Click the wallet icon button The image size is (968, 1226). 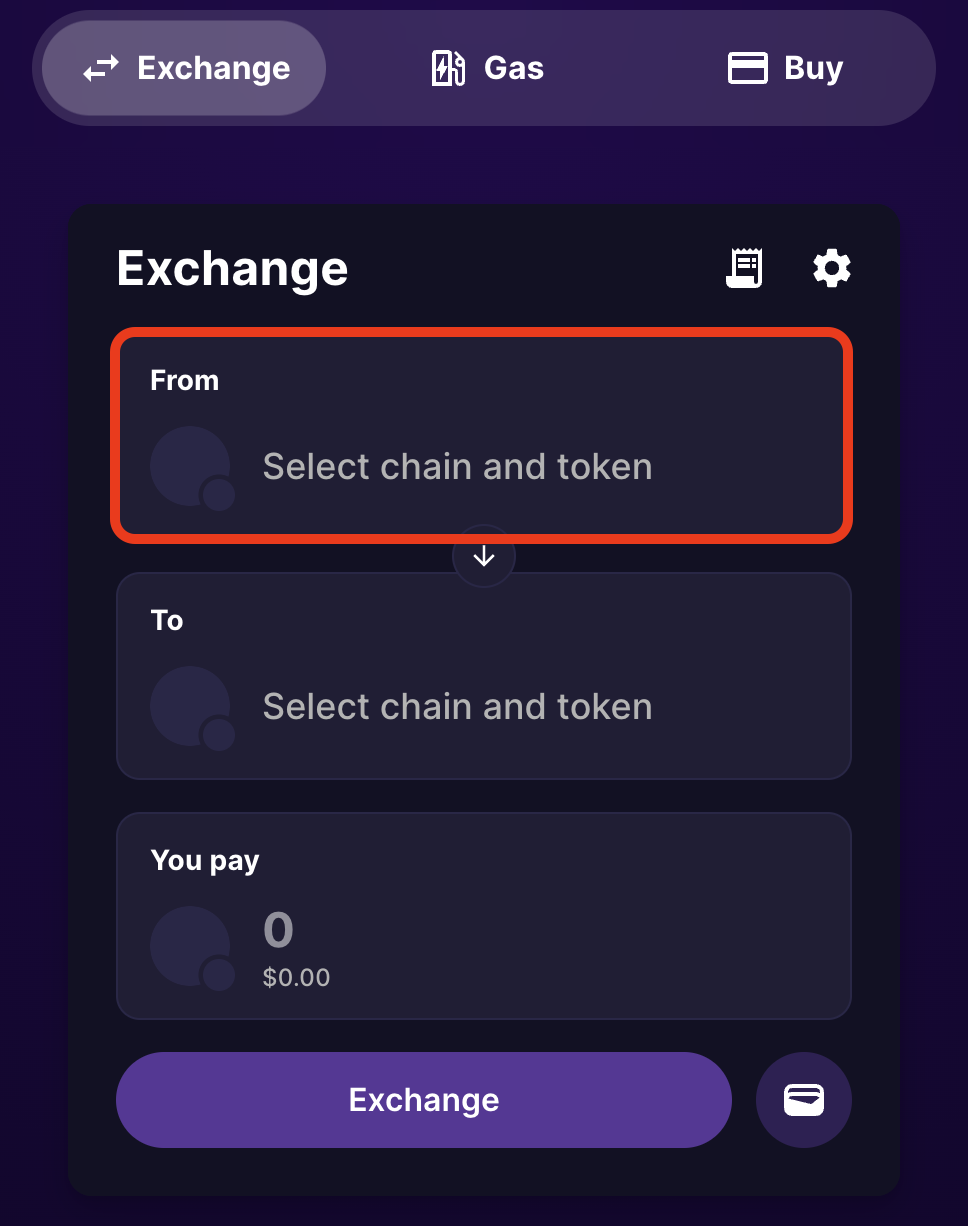pyautogui.click(x=804, y=1100)
